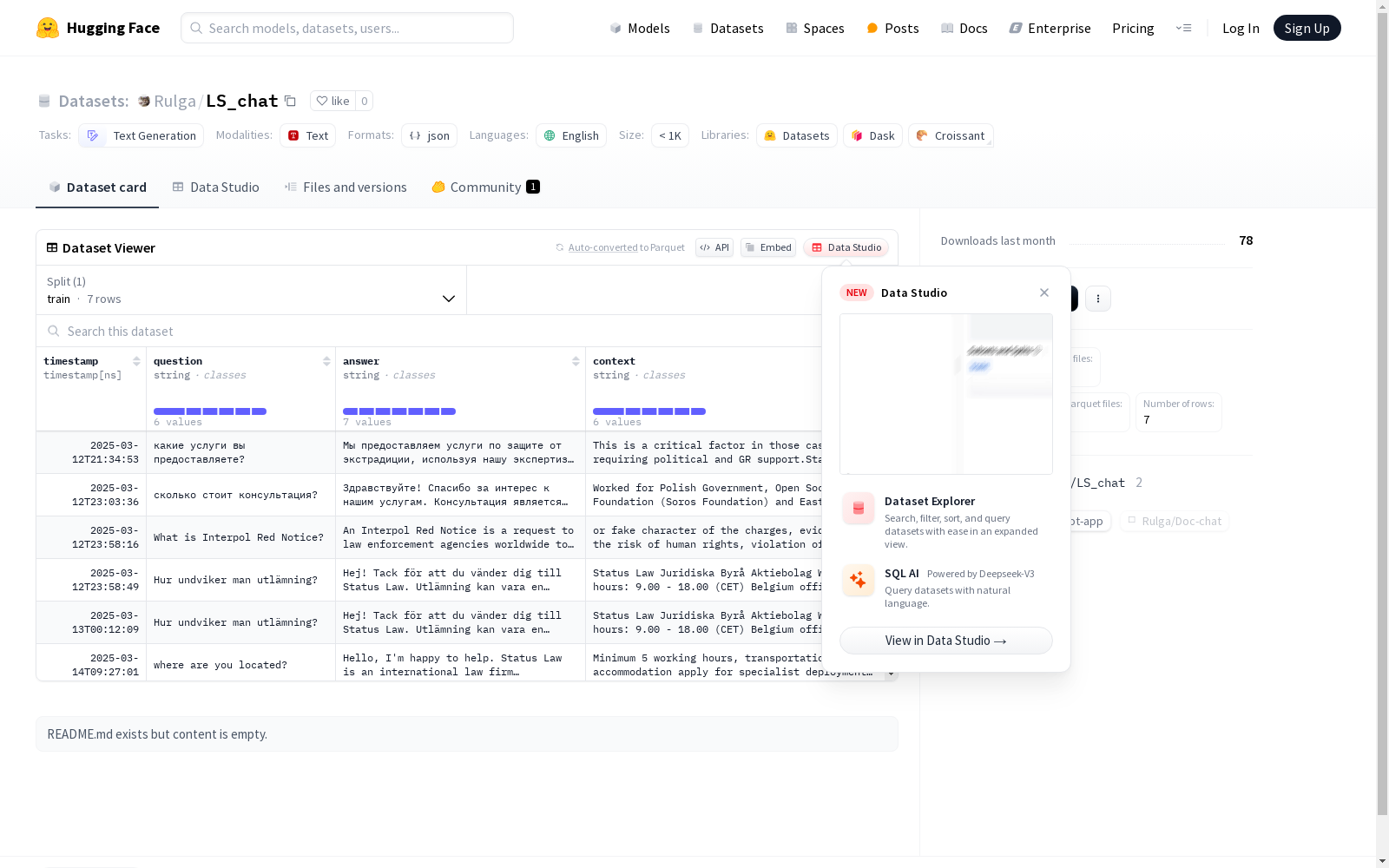Open the Rulga/Doc-chat space link
Image resolution: width=1389 pixels, height=868 pixels.
click(x=1174, y=521)
